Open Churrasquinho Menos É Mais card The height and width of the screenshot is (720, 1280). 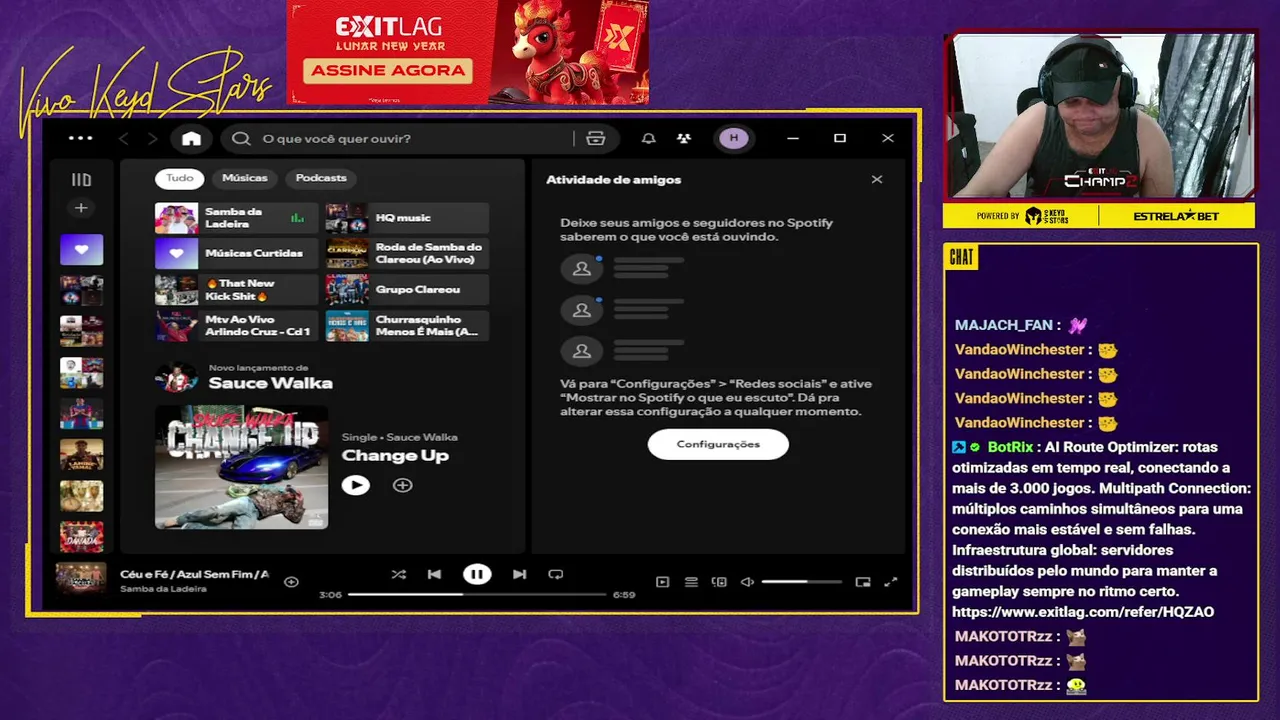[x=407, y=326]
